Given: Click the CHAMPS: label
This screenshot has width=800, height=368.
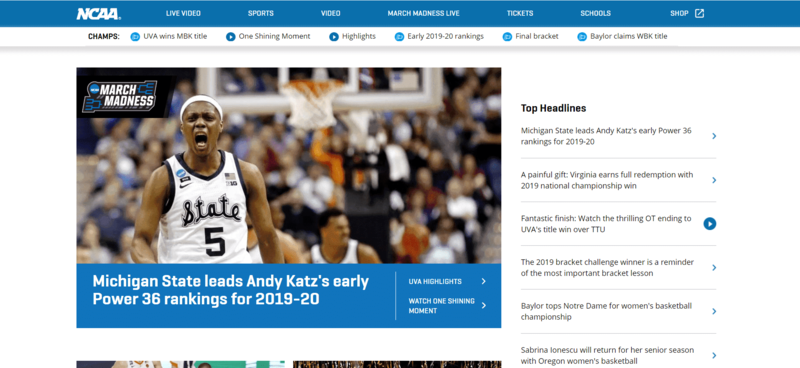Looking at the screenshot, I should 104,36.
